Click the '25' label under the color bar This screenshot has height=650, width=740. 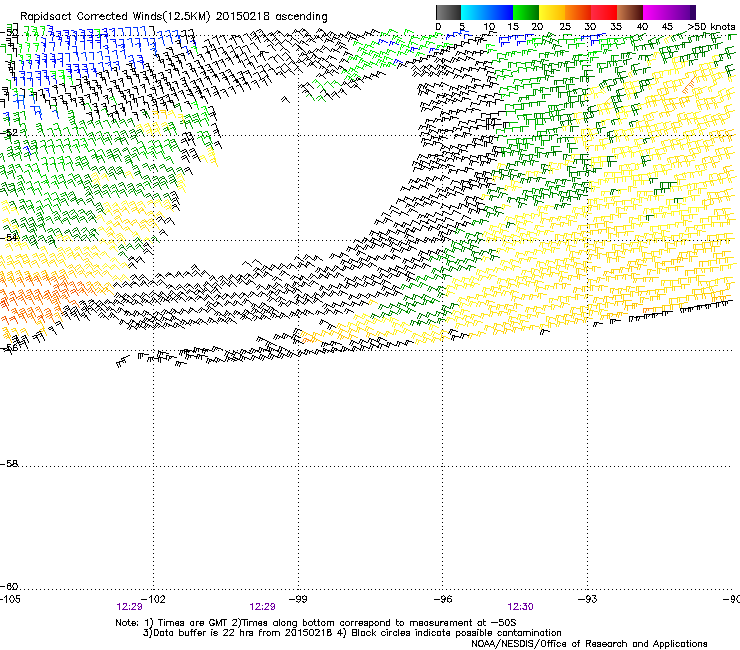(x=564, y=27)
